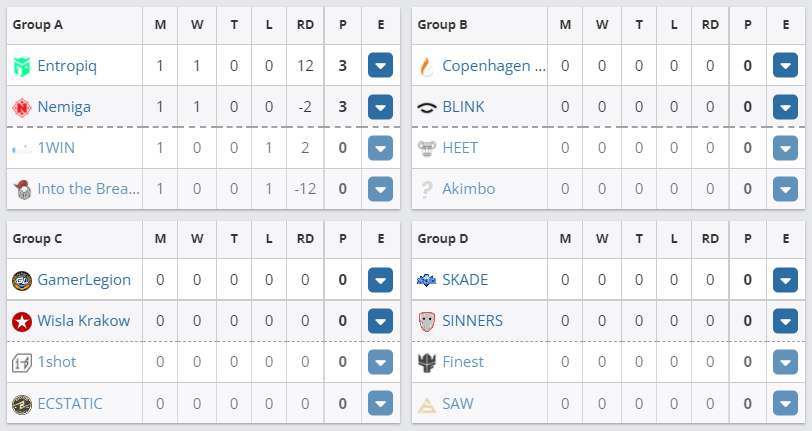Click the Into the Breach logo
This screenshot has height=431, width=812.
point(22,188)
